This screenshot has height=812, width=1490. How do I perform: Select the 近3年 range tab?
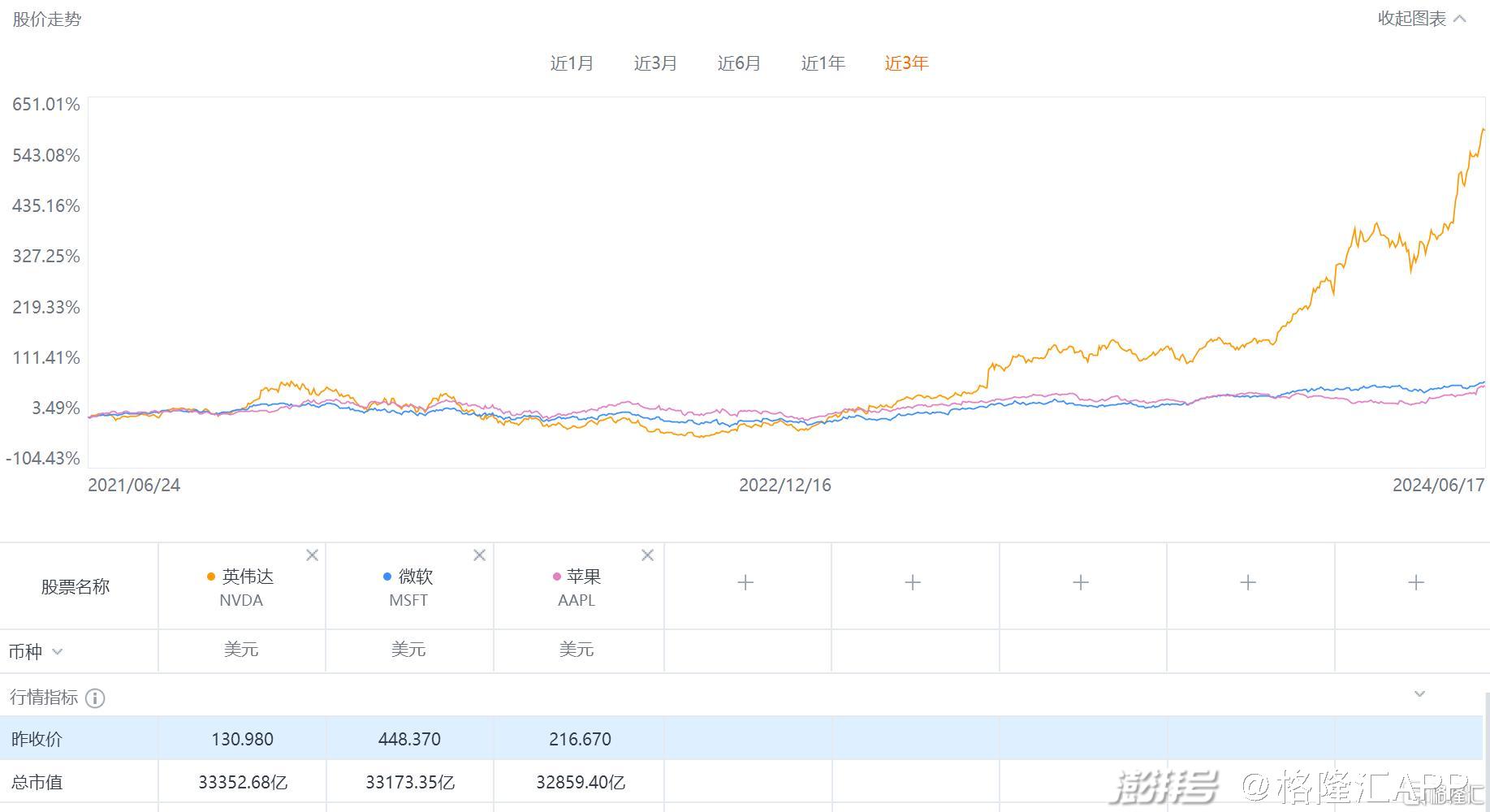point(906,63)
